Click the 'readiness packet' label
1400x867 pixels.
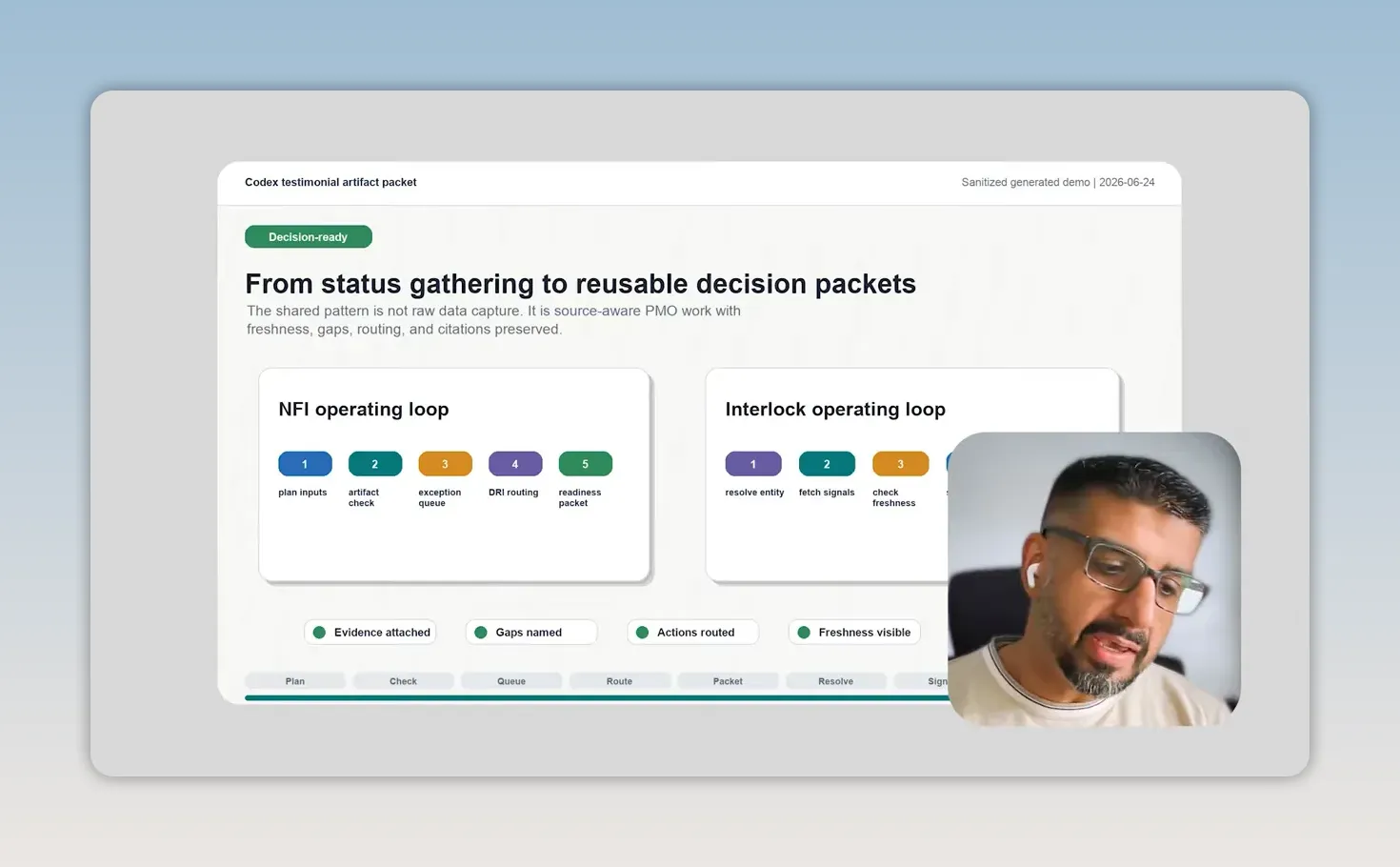[x=579, y=497]
